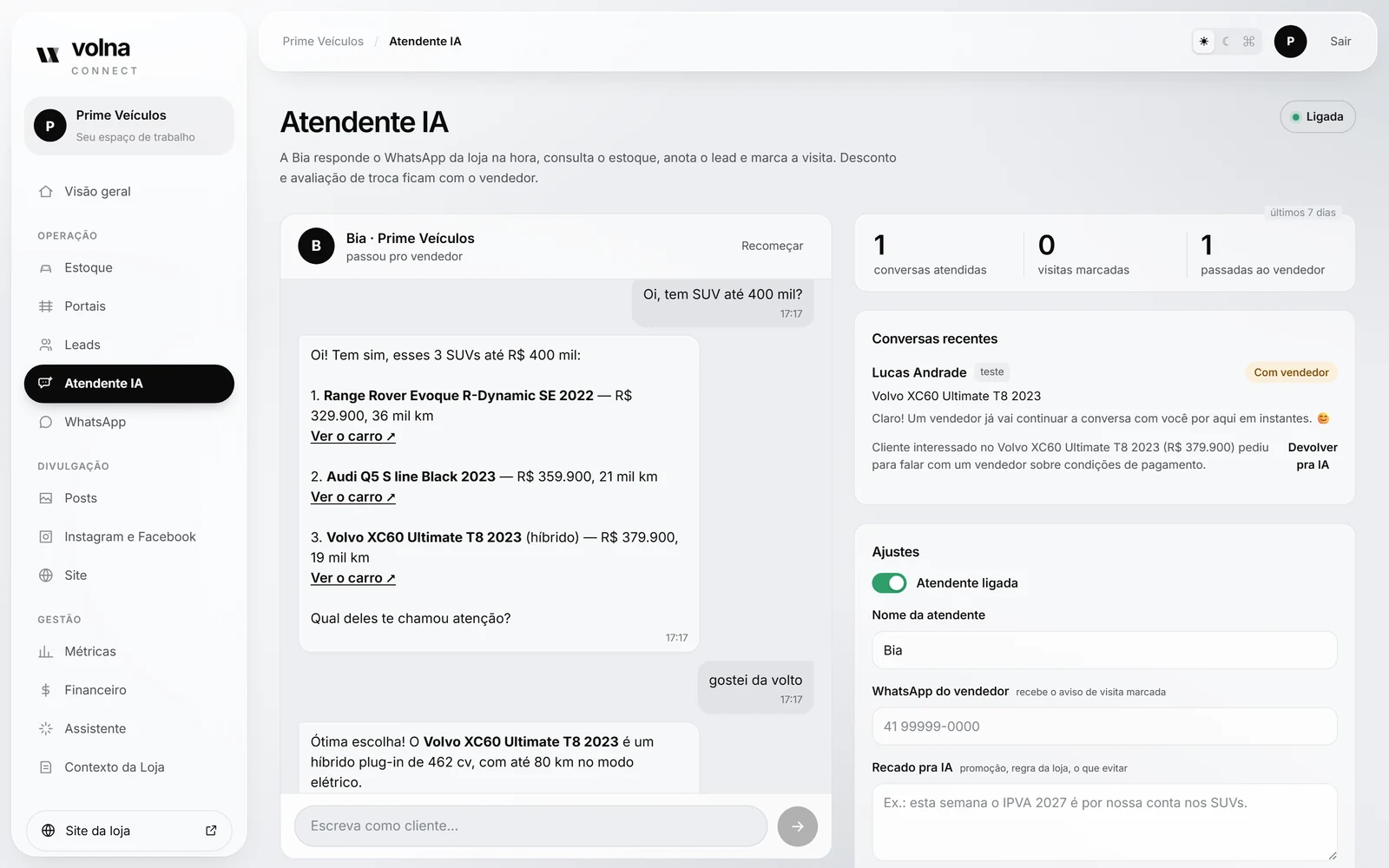This screenshot has width=1389, height=868.
Task: Send the message with the arrow button
Action: (798, 826)
